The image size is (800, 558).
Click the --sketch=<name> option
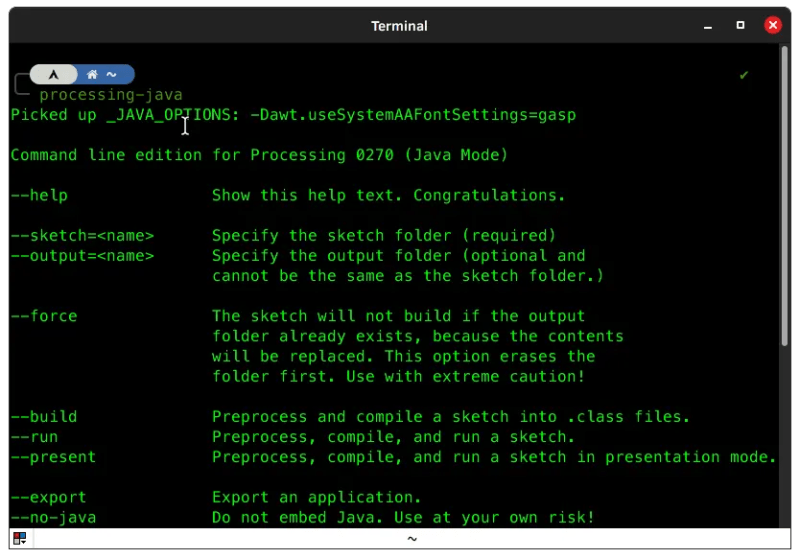[82, 236]
